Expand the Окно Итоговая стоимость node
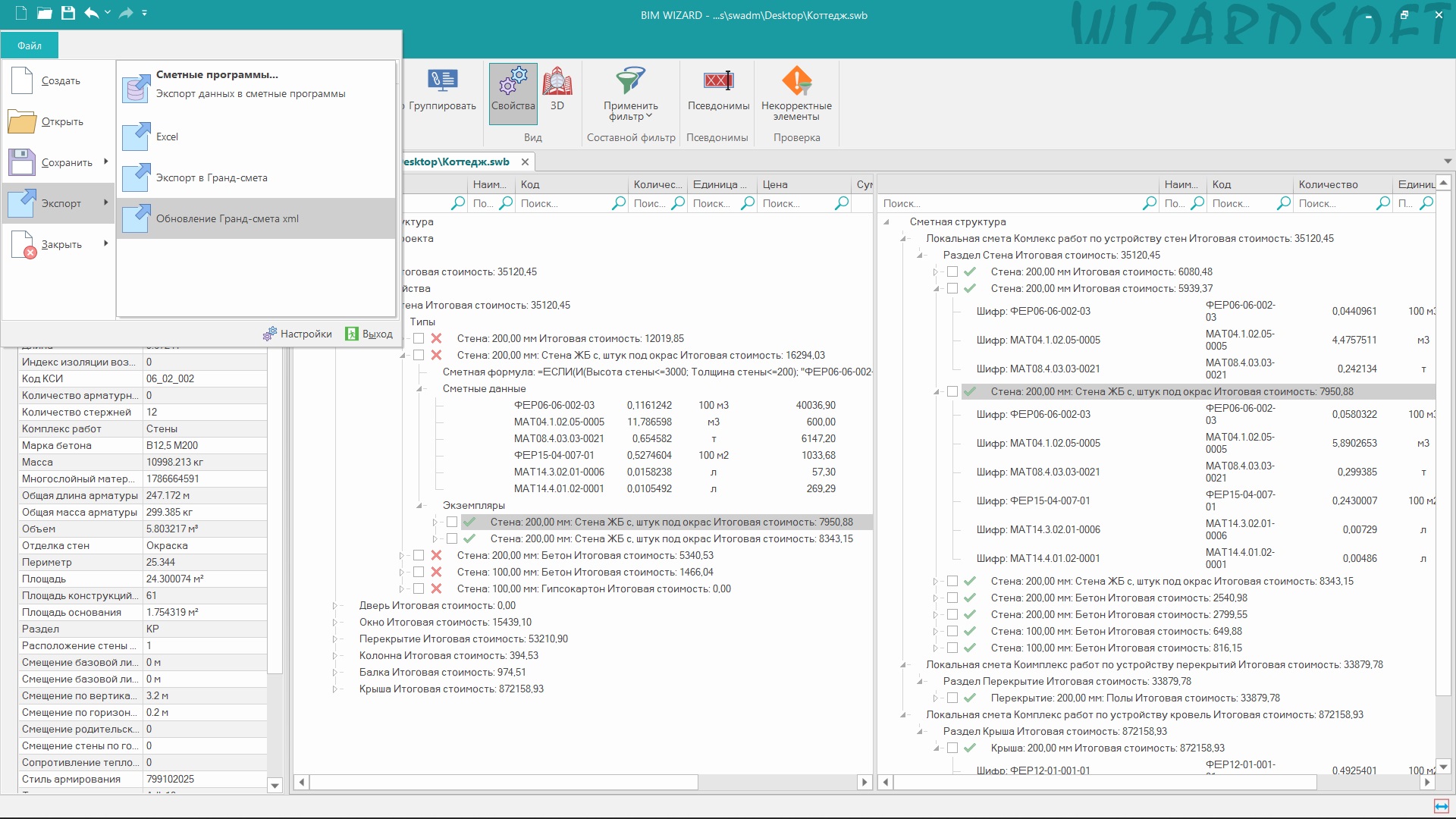The image size is (1456, 819). click(x=335, y=622)
